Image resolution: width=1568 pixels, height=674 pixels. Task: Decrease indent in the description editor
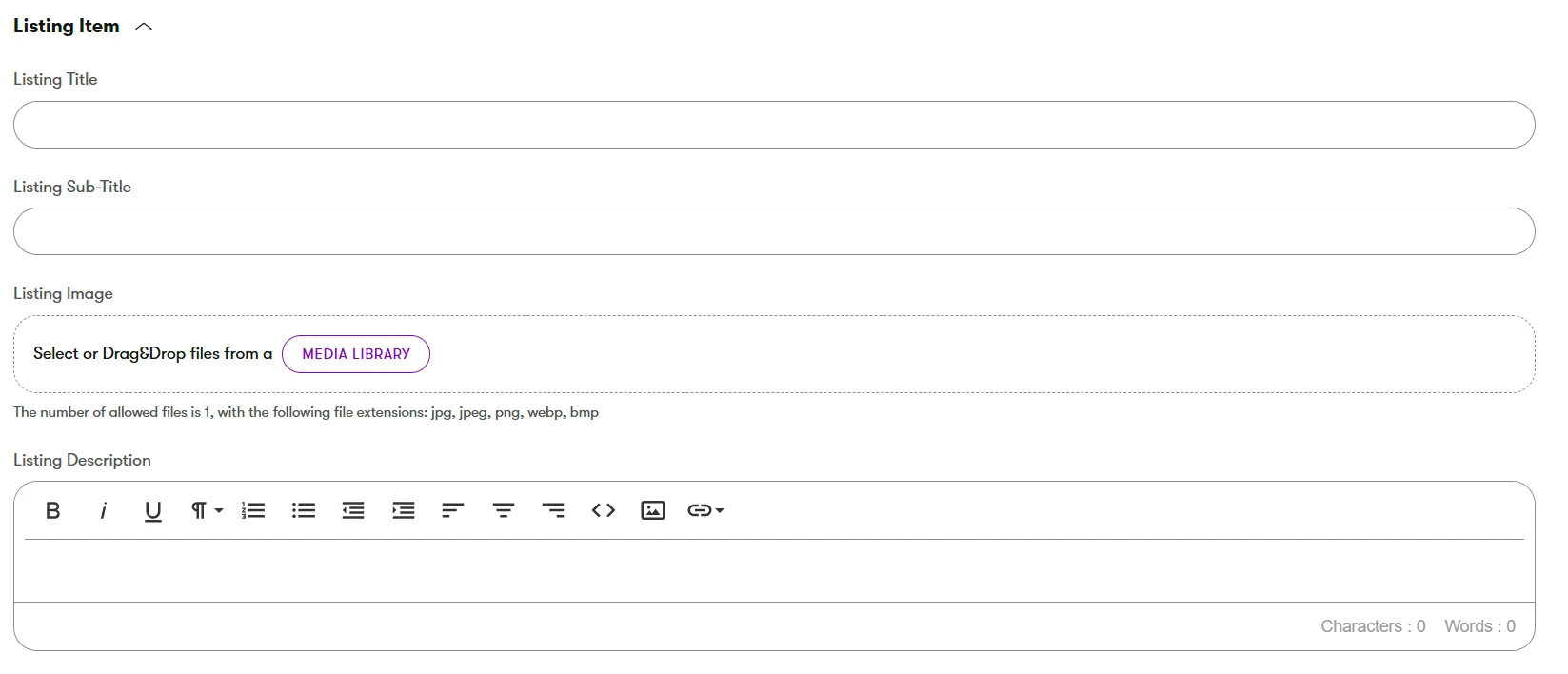click(x=353, y=511)
